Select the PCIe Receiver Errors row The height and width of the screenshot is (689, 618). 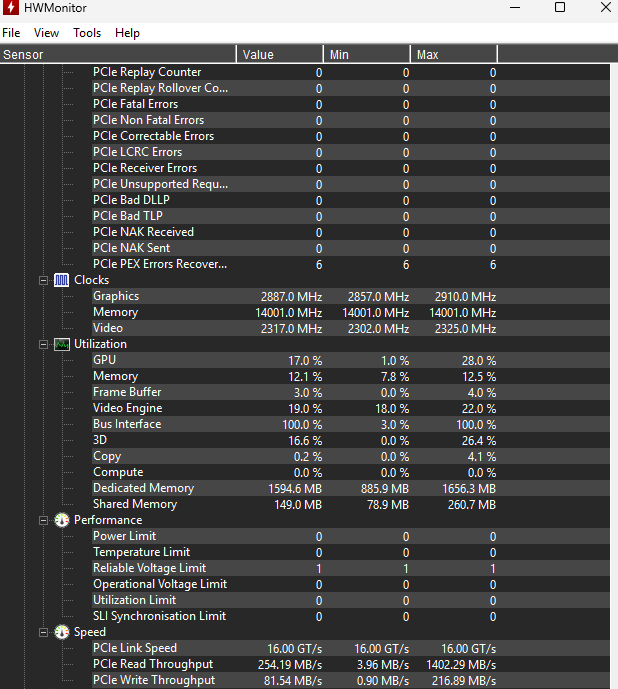[x=351, y=168]
